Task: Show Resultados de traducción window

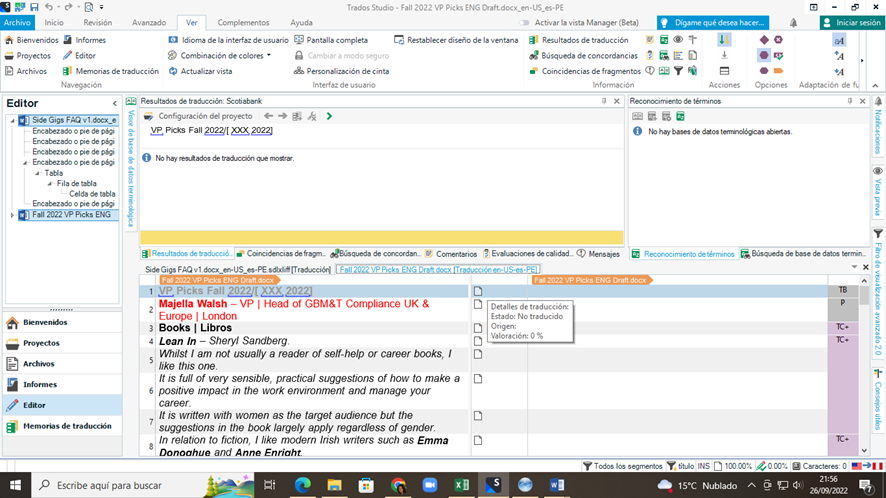Action: click(x=579, y=40)
